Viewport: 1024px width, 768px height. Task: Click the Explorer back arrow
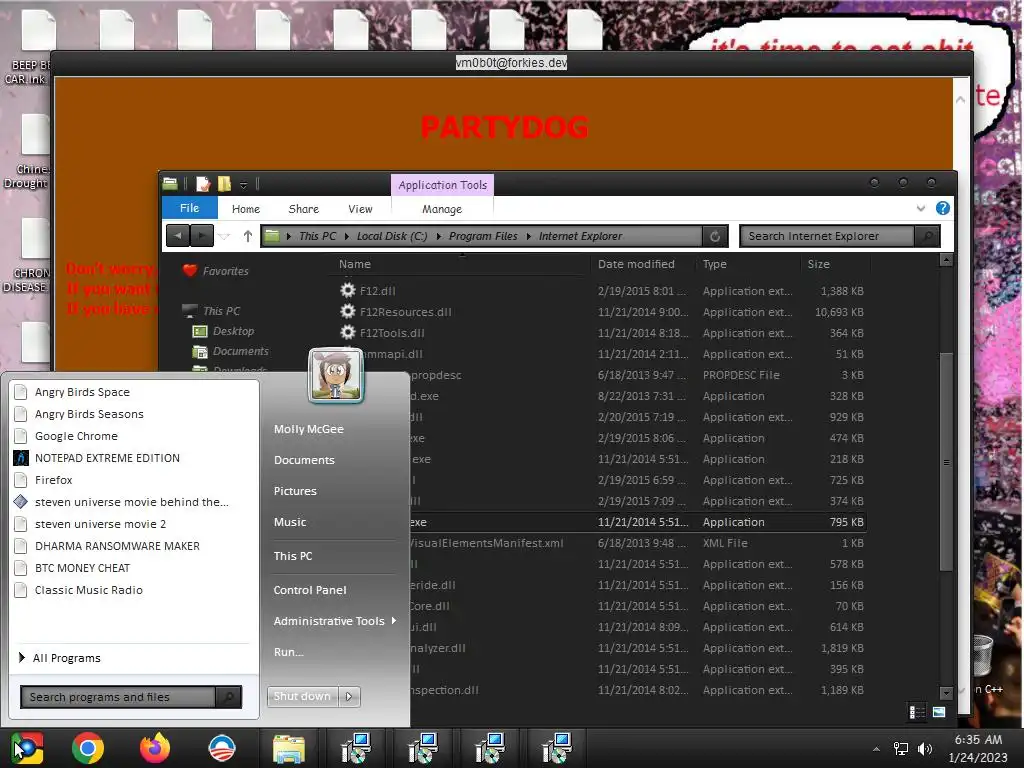[178, 236]
